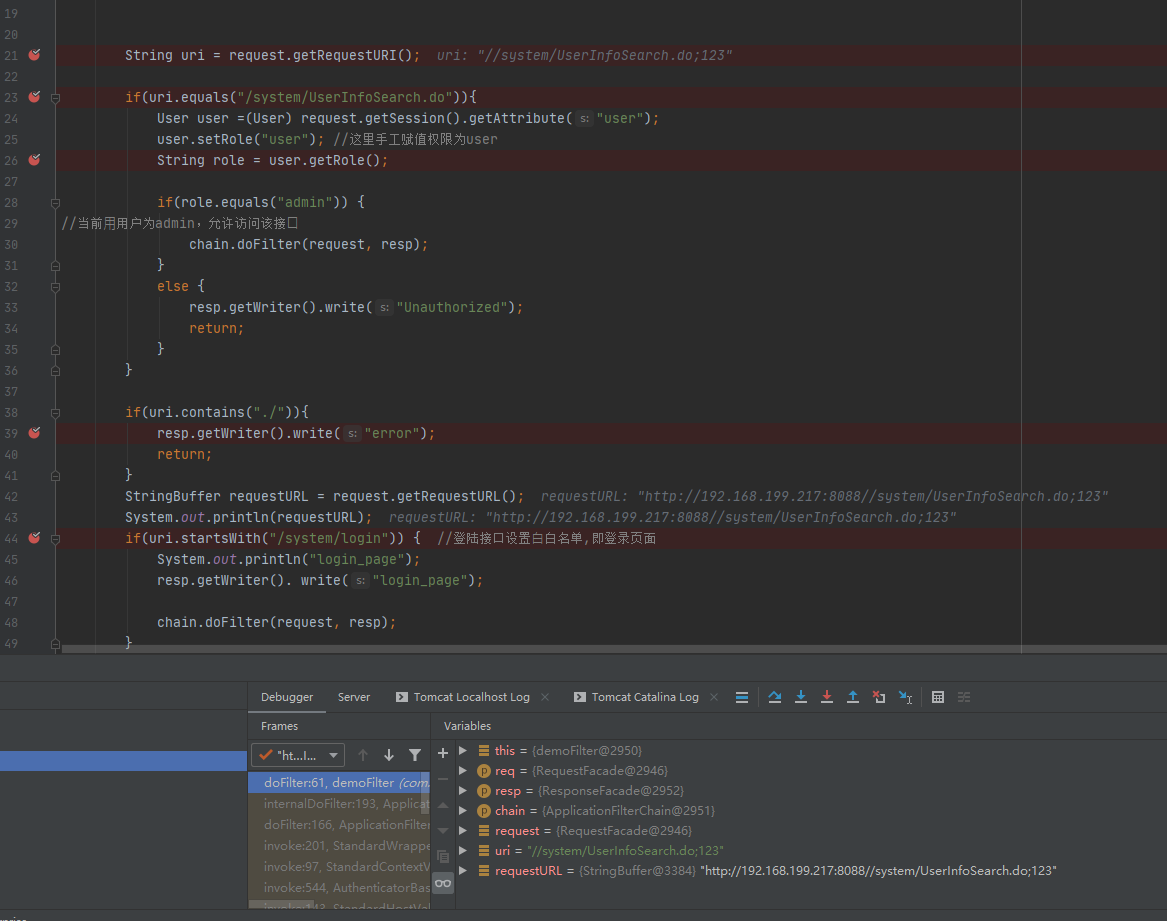
Task: Open the Tomcat Catalina Log tab
Action: click(x=644, y=697)
